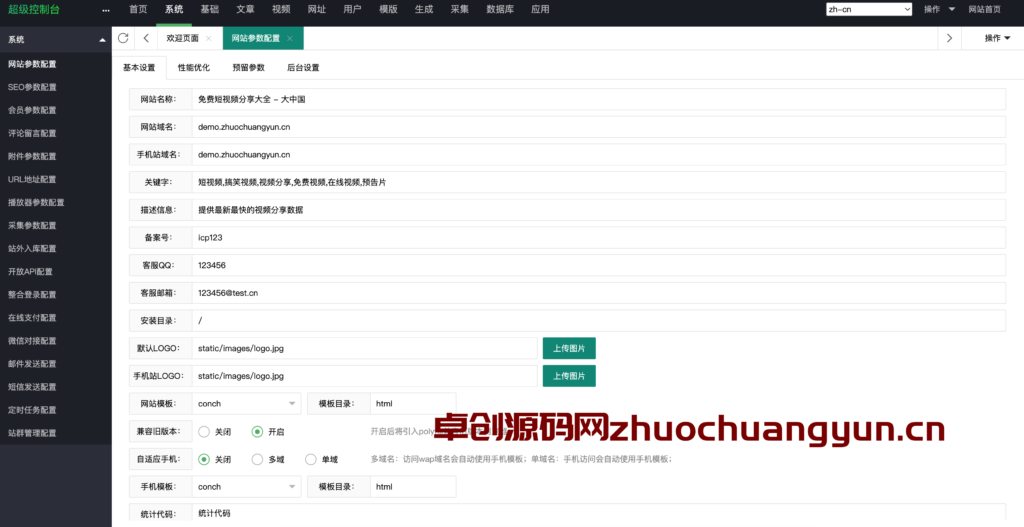Click the 关键字 input field
This screenshot has width=1024, height=527.
click(x=599, y=182)
